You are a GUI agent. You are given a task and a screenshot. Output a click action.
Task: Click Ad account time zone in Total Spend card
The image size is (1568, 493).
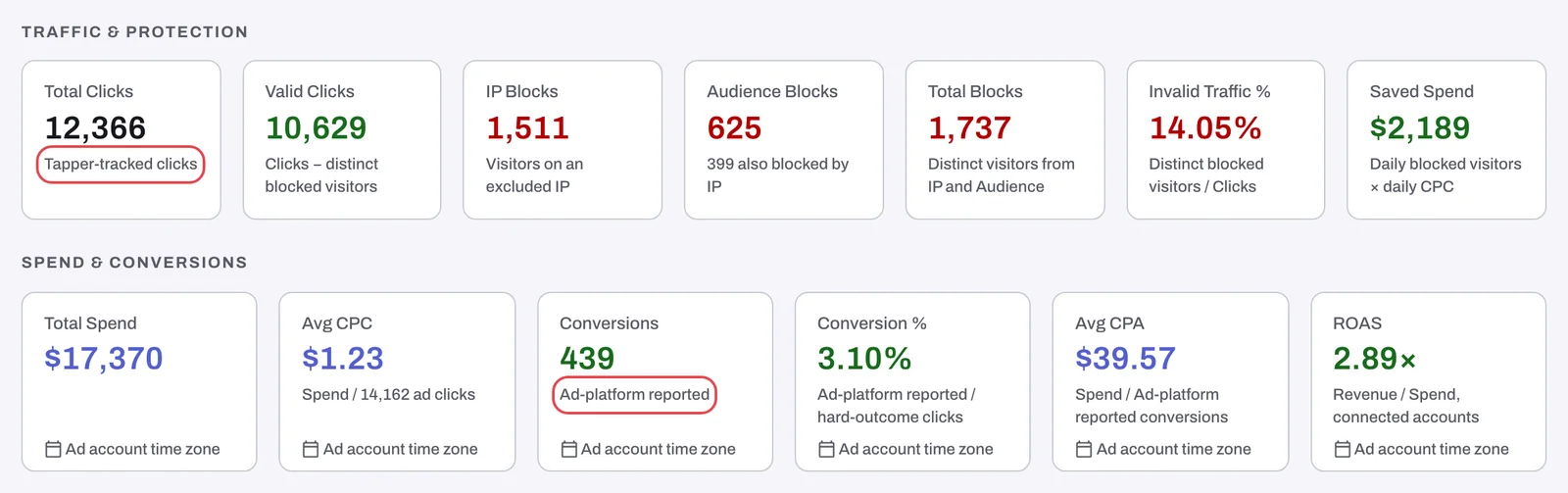click(x=143, y=449)
